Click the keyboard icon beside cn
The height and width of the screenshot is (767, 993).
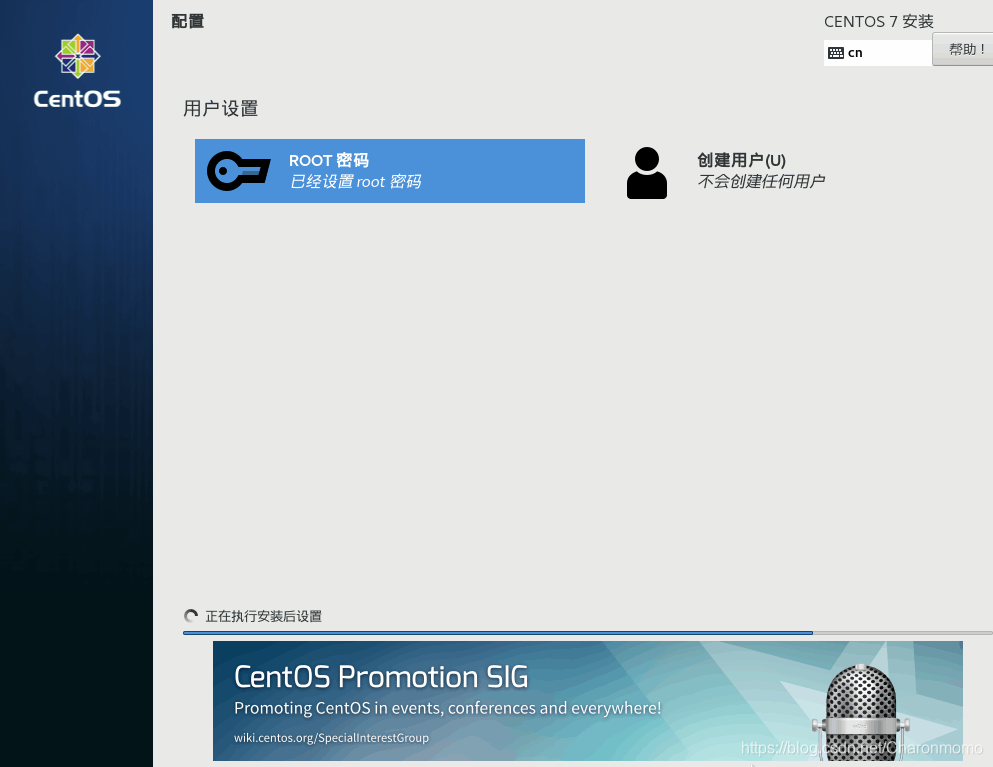coord(836,53)
